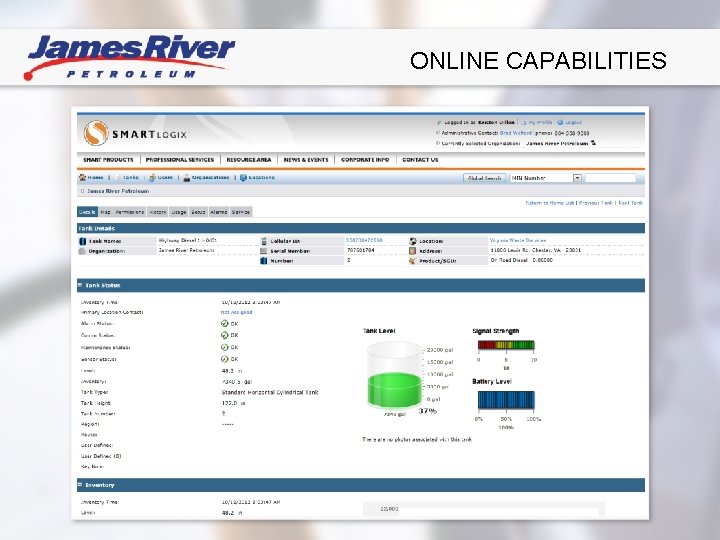The width and height of the screenshot is (720, 540).
Task: Switch to the Setup tab
Action: tap(198, 212)
